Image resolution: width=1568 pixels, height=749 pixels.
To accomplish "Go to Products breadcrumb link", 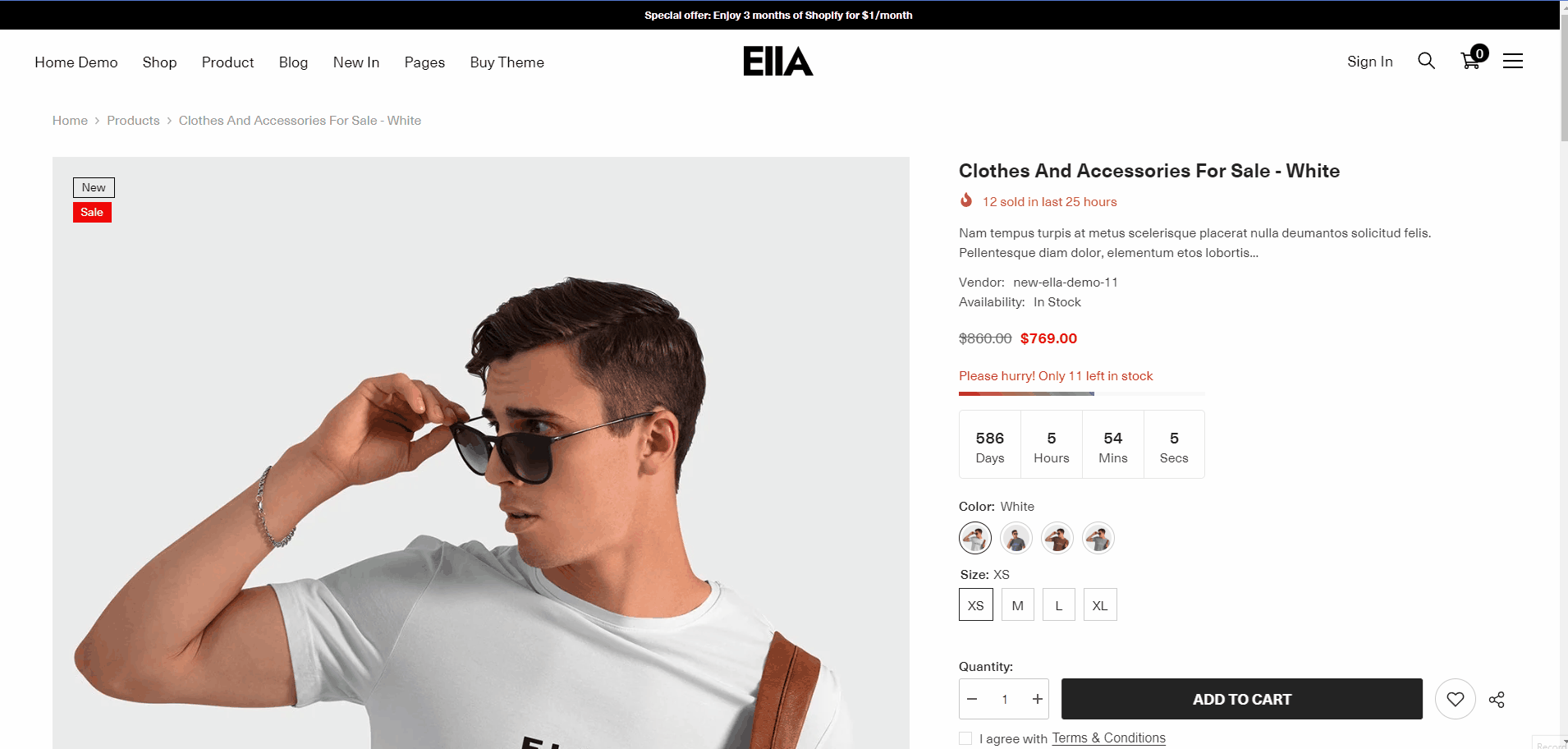I will click(x=133, y=121).
